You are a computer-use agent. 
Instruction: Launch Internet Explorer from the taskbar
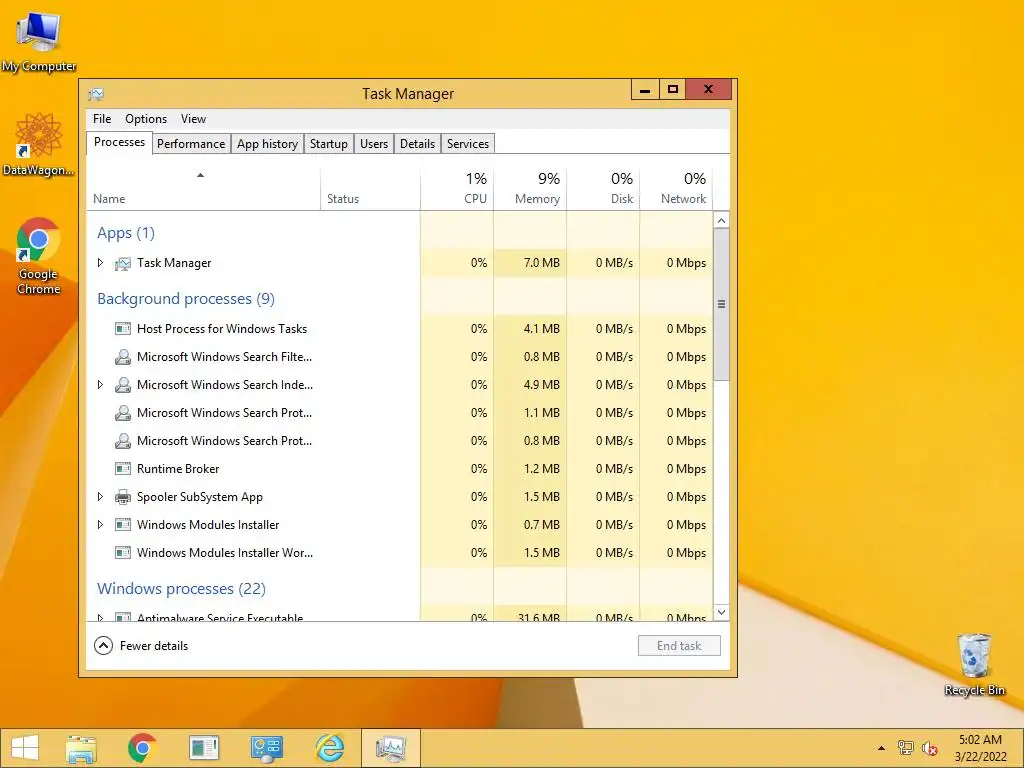[329, 748]
